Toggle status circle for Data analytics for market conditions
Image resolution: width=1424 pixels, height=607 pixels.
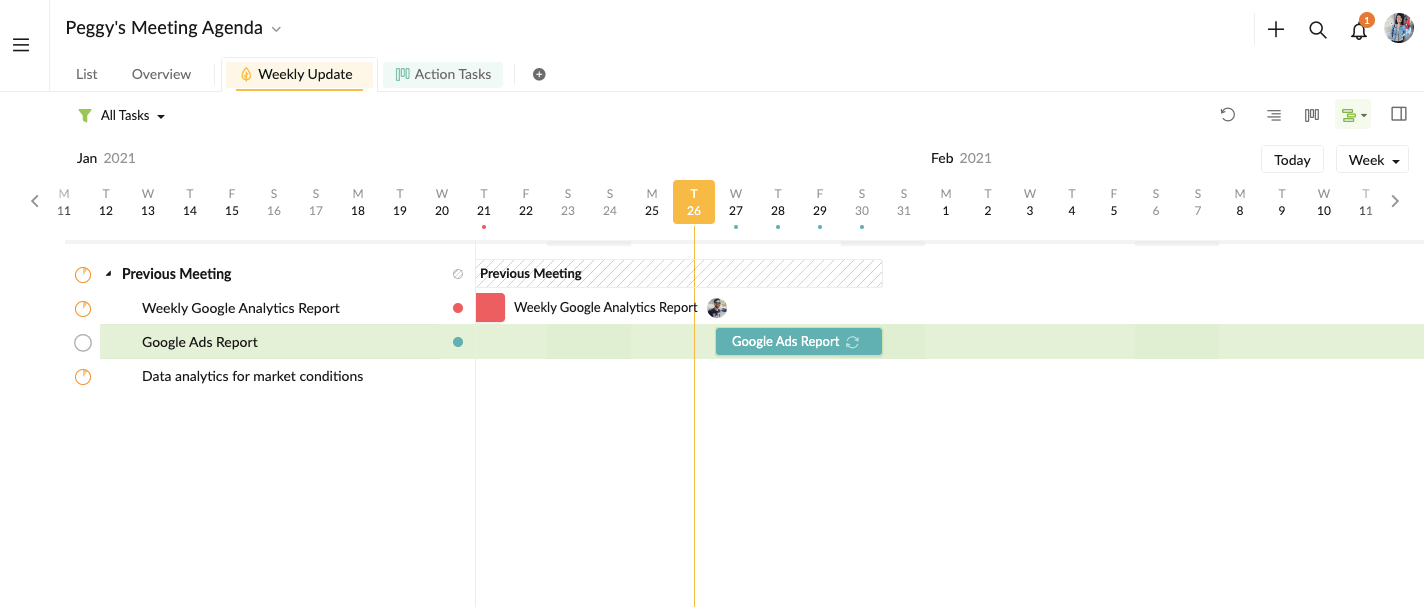pyautogui.click(x=83, y=377)
